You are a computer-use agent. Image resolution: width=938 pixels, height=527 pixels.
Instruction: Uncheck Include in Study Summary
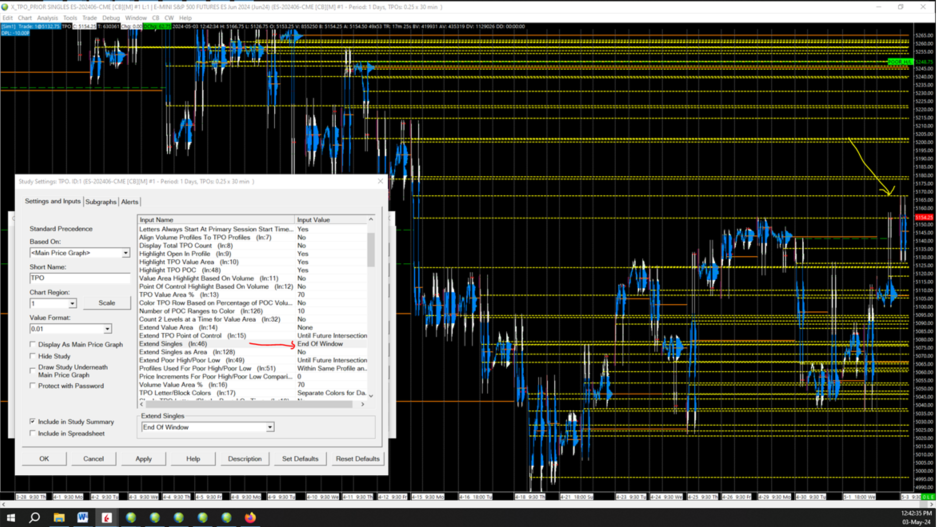tap(33, 422)
